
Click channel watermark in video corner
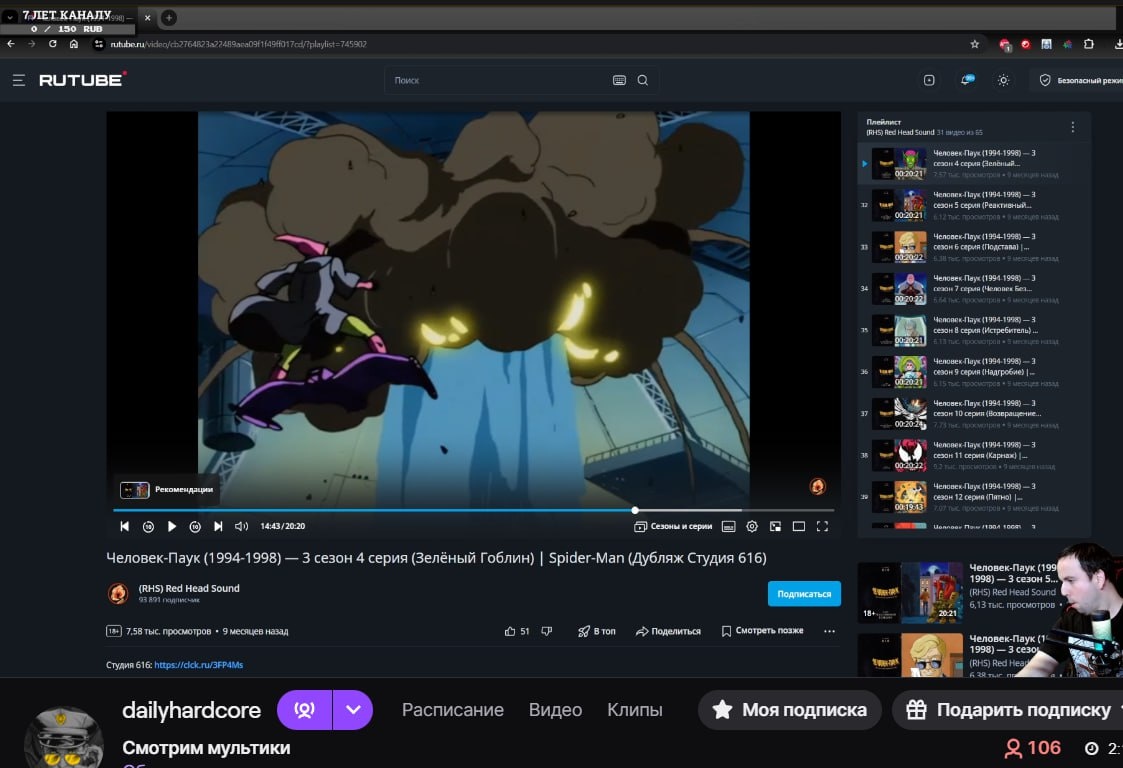[817, 486]
